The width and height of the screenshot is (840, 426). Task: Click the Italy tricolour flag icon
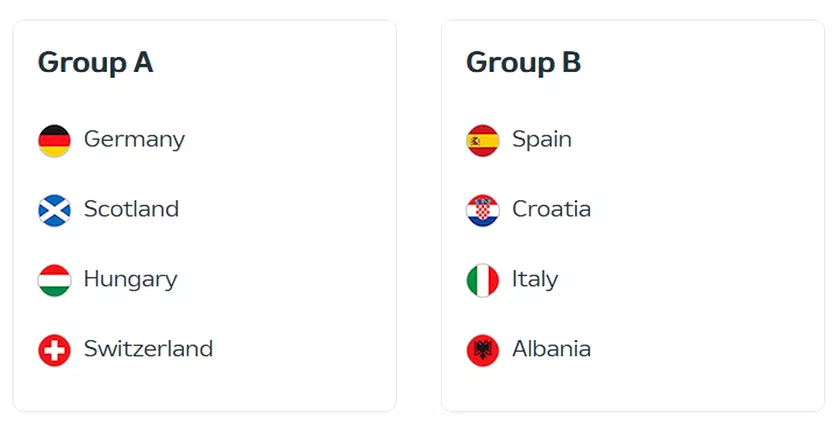[483, 280]
